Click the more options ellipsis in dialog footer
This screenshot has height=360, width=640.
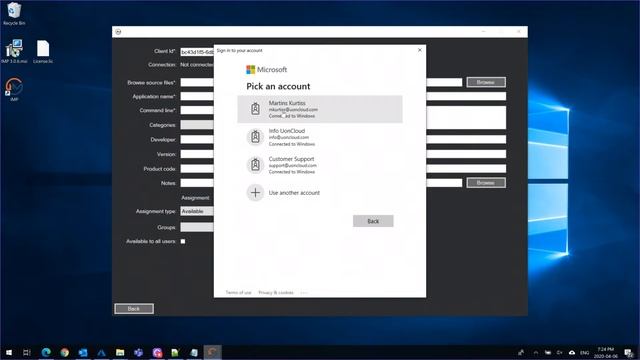point(304,293)
